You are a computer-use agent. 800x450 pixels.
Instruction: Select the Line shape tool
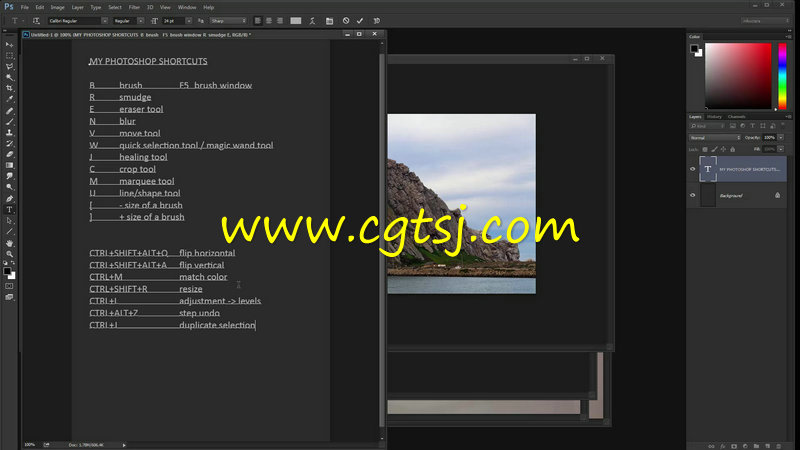pyautogui.click(x=9, y=232)
